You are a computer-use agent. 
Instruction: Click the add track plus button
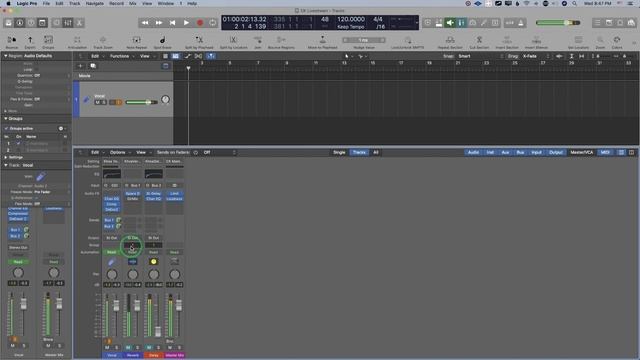80,66
